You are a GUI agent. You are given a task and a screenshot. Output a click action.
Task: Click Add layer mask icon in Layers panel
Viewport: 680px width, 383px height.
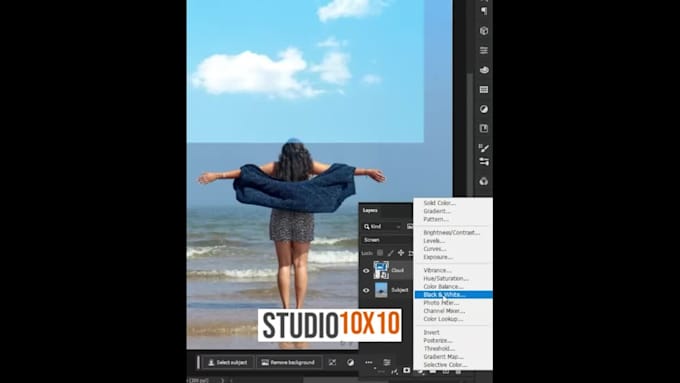(406, 370)
